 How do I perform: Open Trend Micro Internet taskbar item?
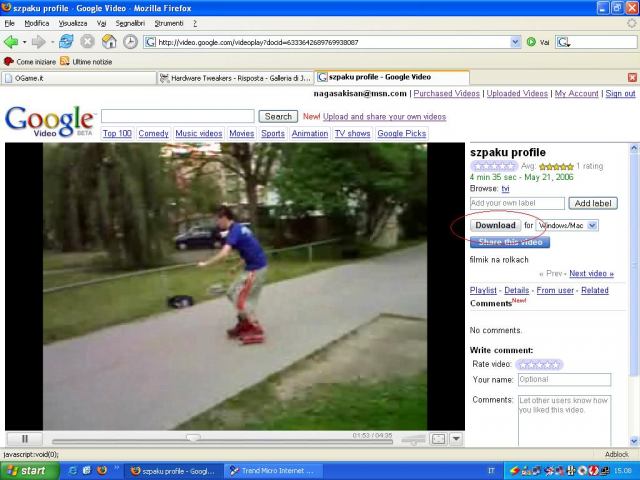click(x=274, y=471)
